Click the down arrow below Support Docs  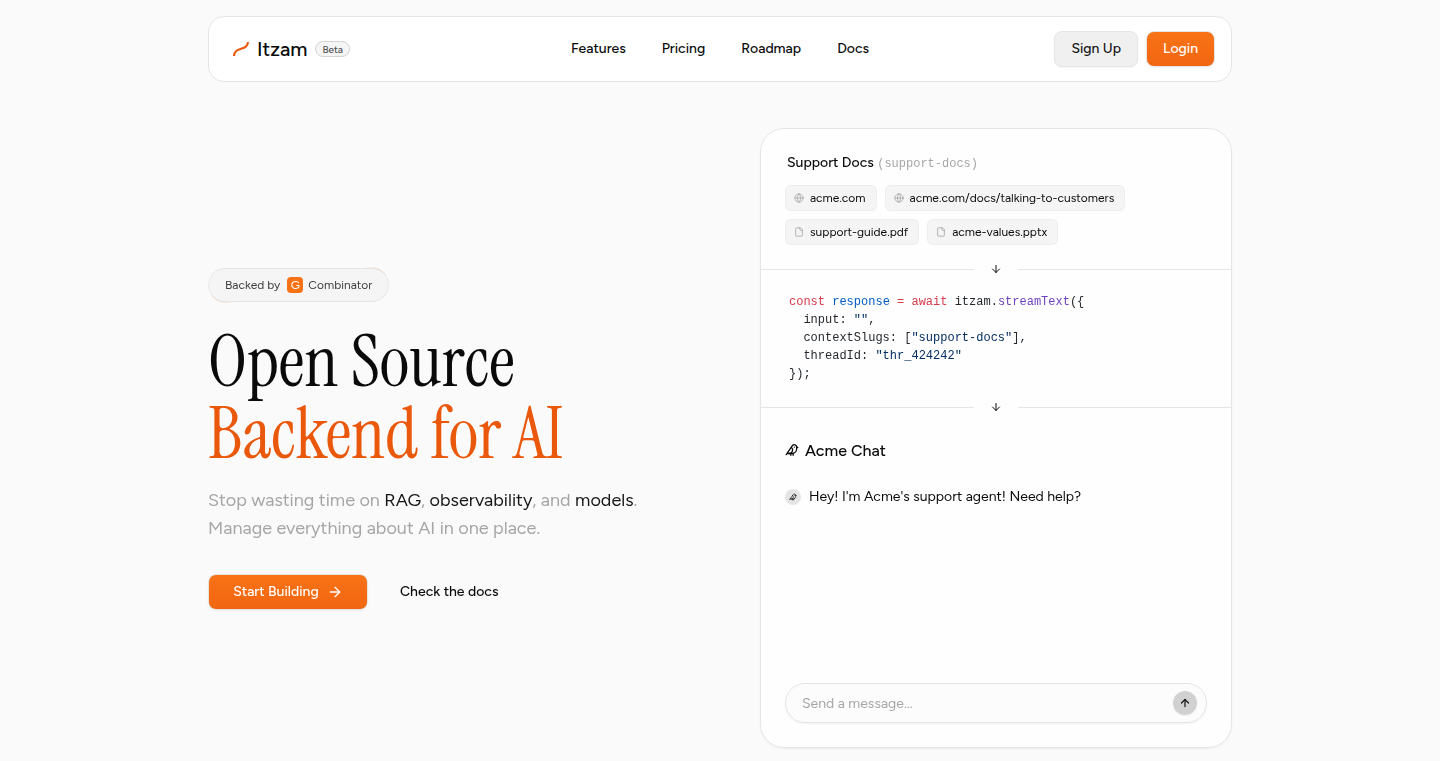[996, 269]
